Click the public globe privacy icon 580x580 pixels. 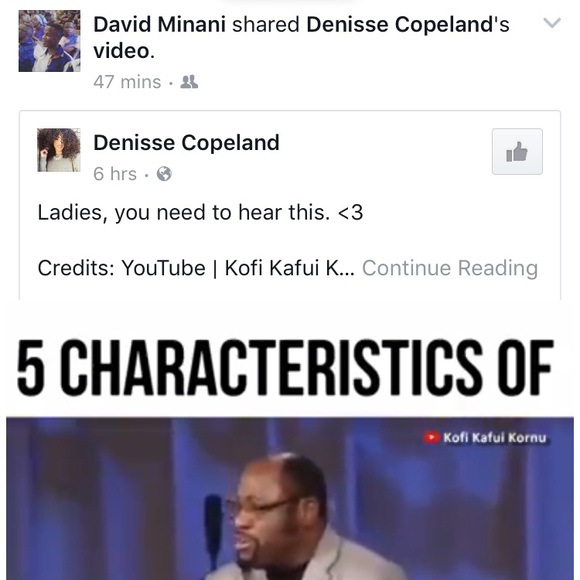(x=164, y=173)
